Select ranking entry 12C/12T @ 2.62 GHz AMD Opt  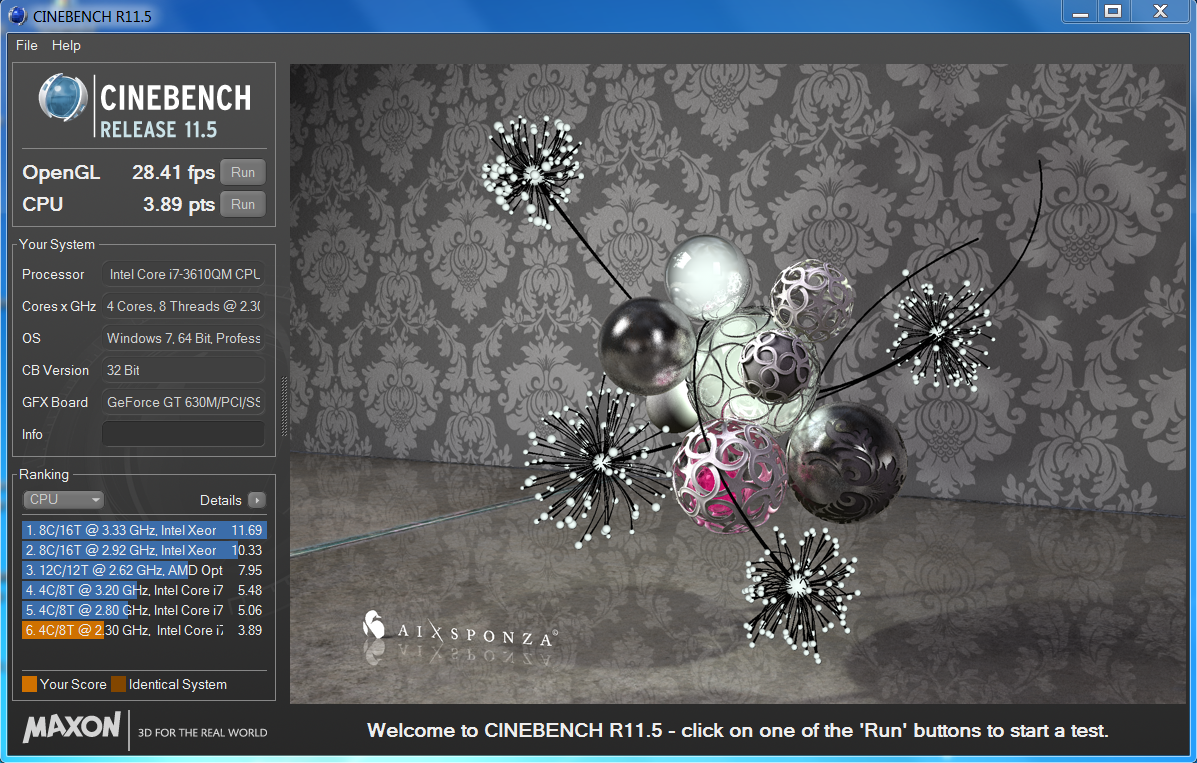coord(144,570)
